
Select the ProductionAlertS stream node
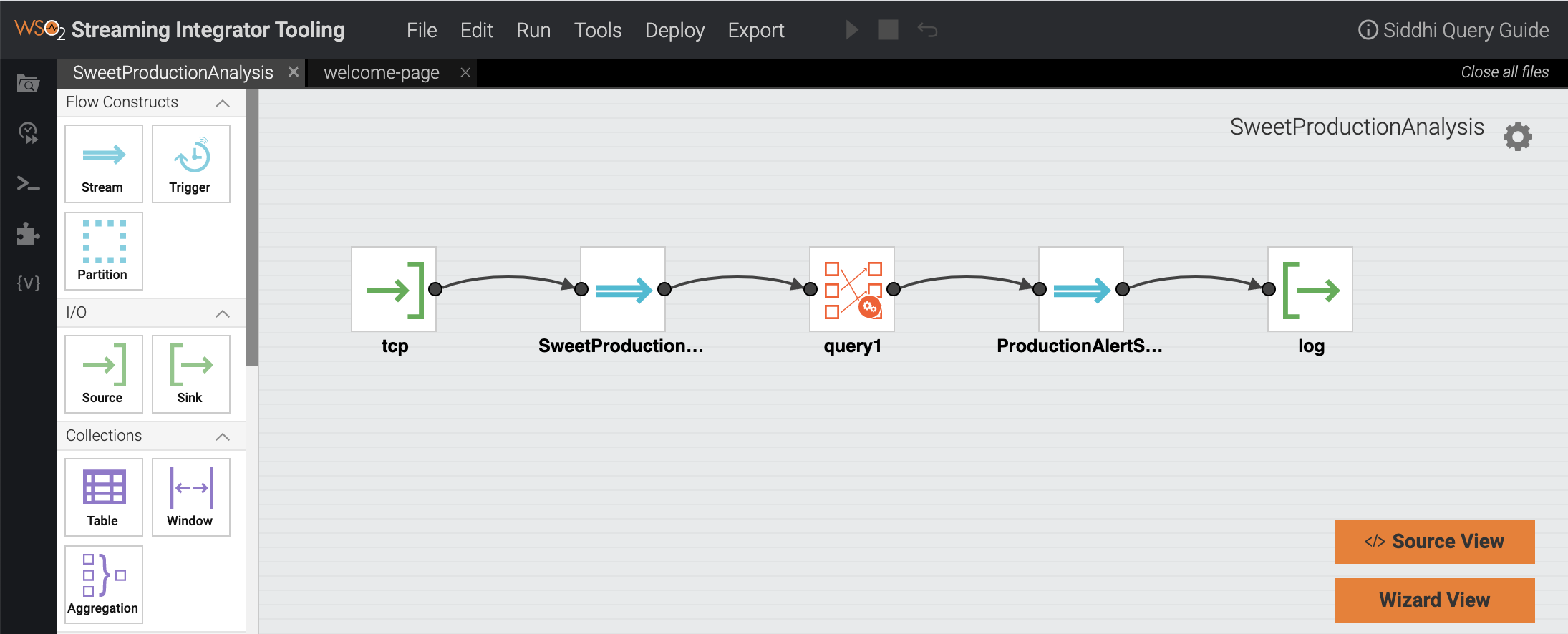point(1081,289)
